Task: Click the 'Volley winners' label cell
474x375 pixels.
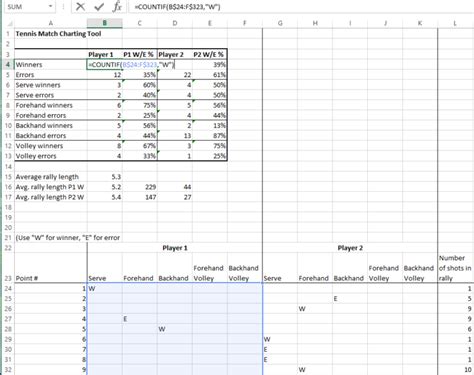Action: 51,146
